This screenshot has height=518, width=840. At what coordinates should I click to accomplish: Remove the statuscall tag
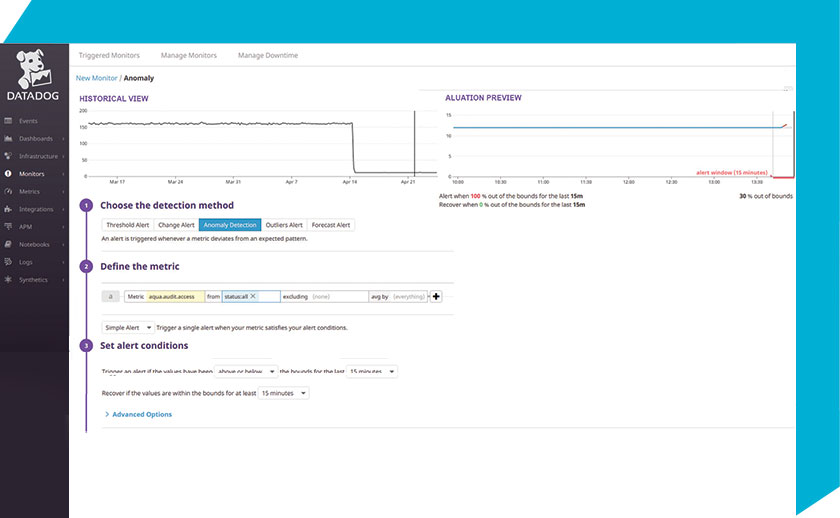(x=253, y=296)
